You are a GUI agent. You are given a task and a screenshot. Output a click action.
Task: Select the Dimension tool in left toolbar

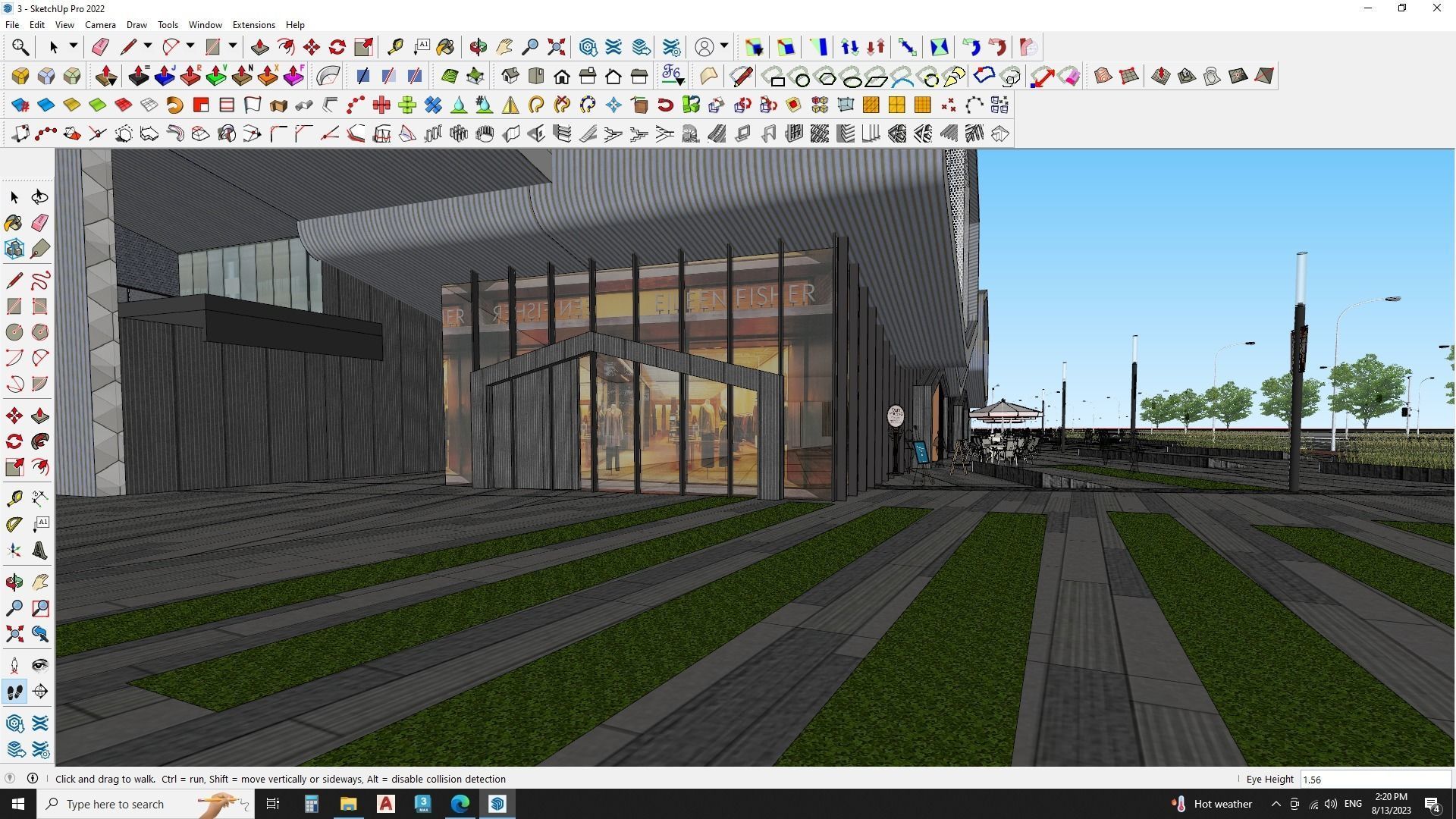click(40, 497)
